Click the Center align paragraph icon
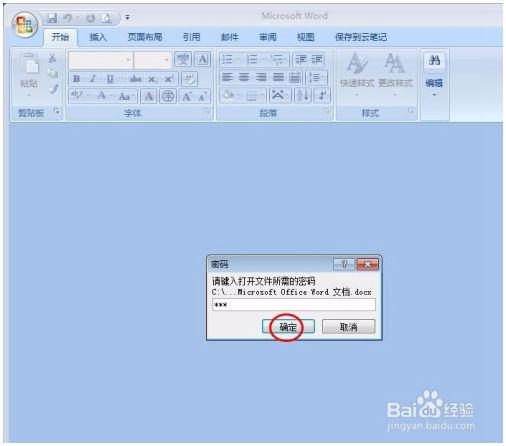This screenshot has width=506, height=446. click(x=244, y=78)
